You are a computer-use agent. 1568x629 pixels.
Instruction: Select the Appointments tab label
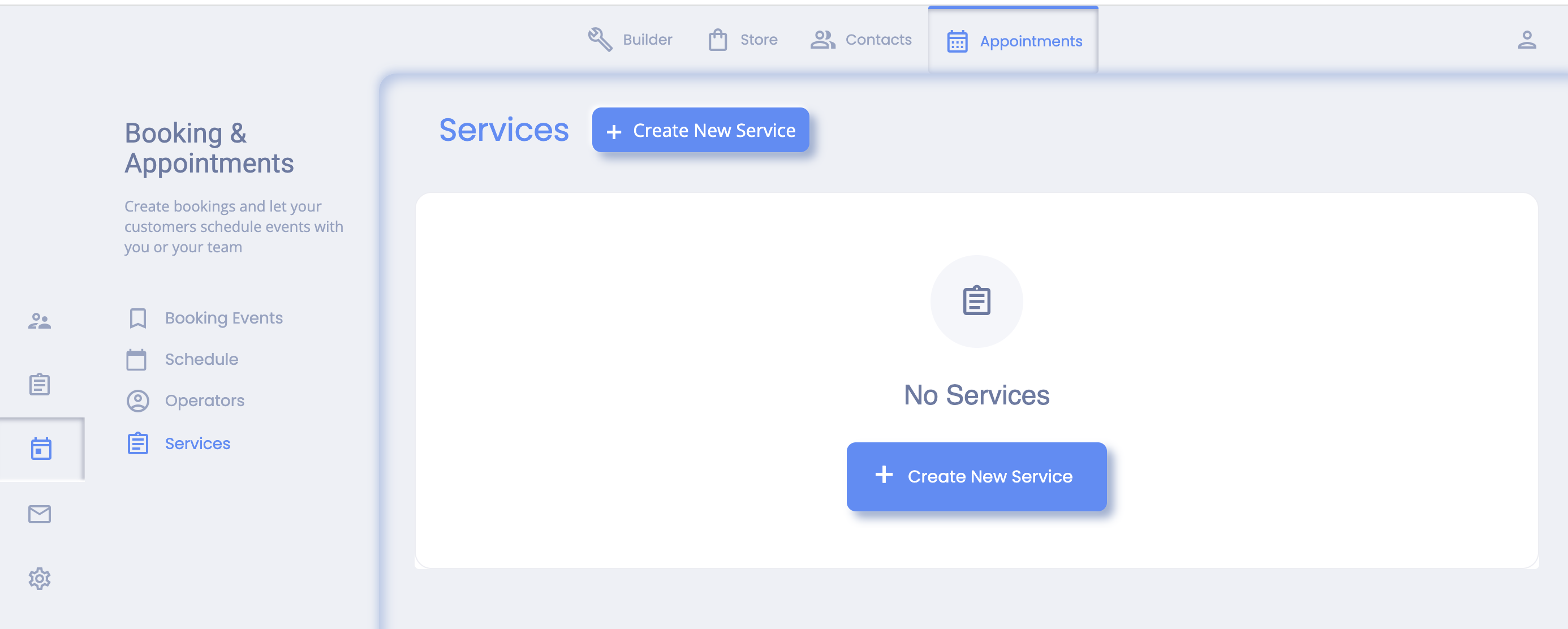point(1031,41)
